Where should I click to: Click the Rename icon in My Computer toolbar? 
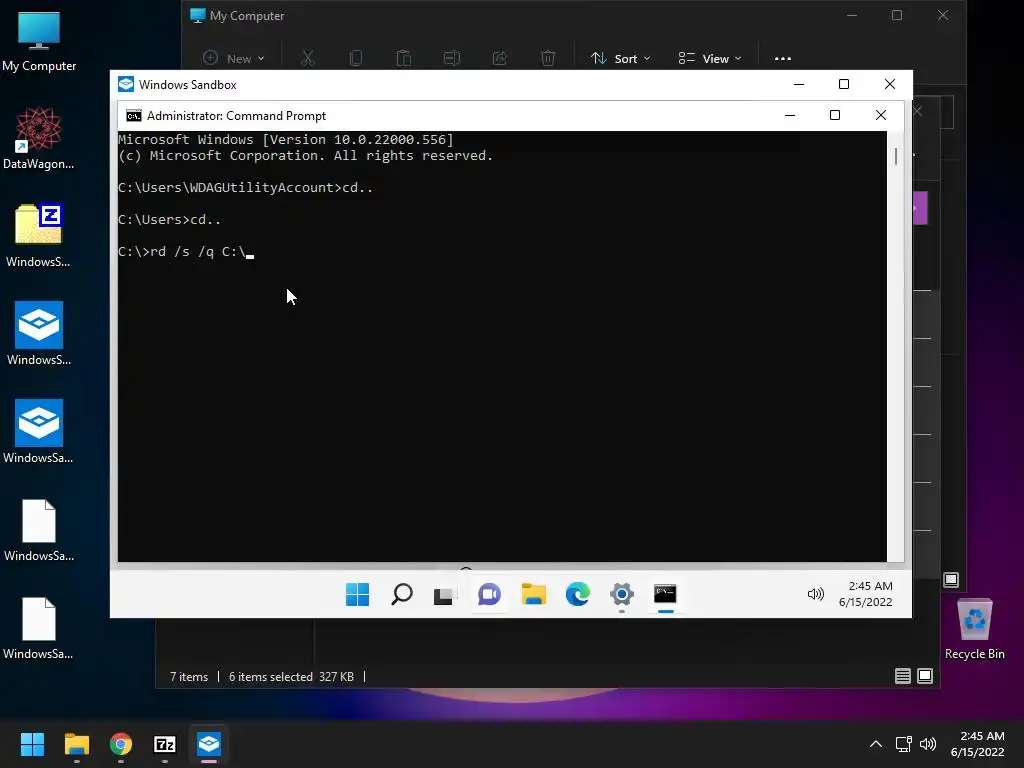click(452, 58)
